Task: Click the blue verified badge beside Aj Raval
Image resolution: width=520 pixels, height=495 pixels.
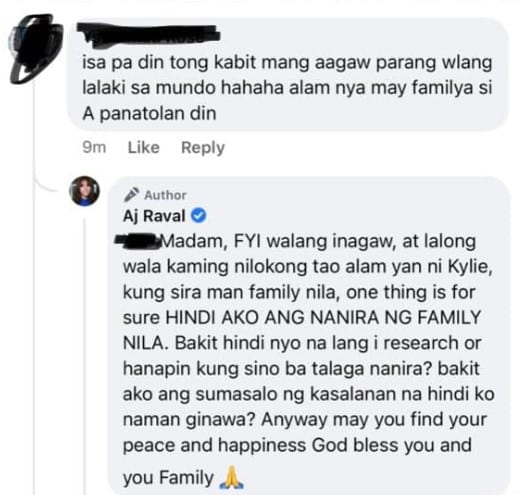Action: [199, 216]
